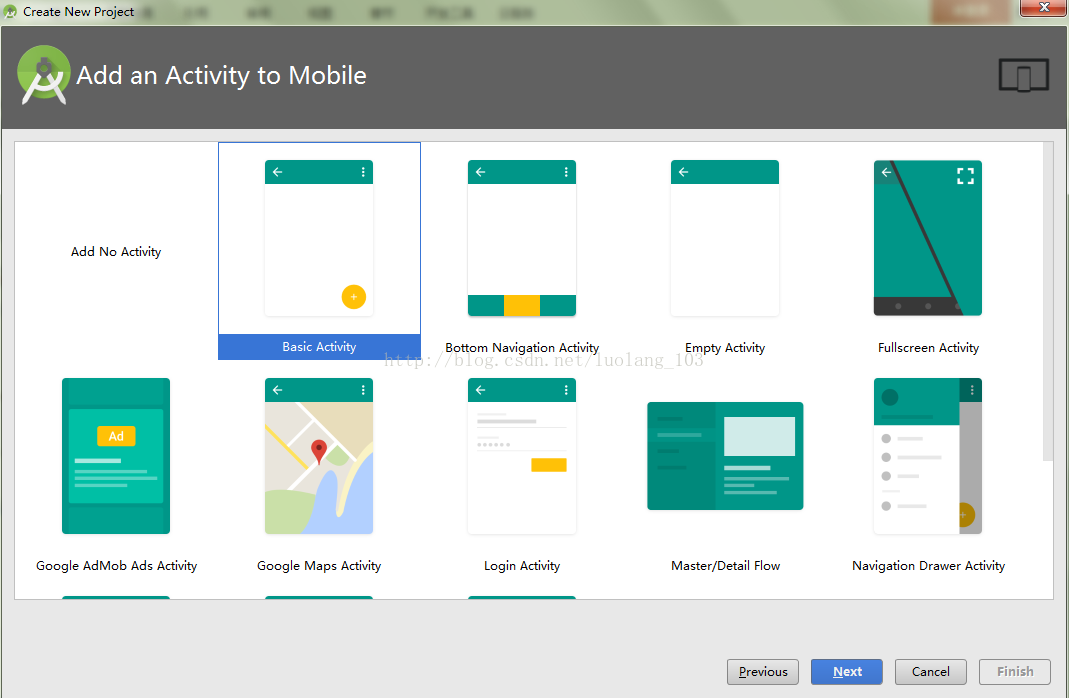
Task: Select the Google Maps Activity thumbnail
Action: [x=318, y=456]
